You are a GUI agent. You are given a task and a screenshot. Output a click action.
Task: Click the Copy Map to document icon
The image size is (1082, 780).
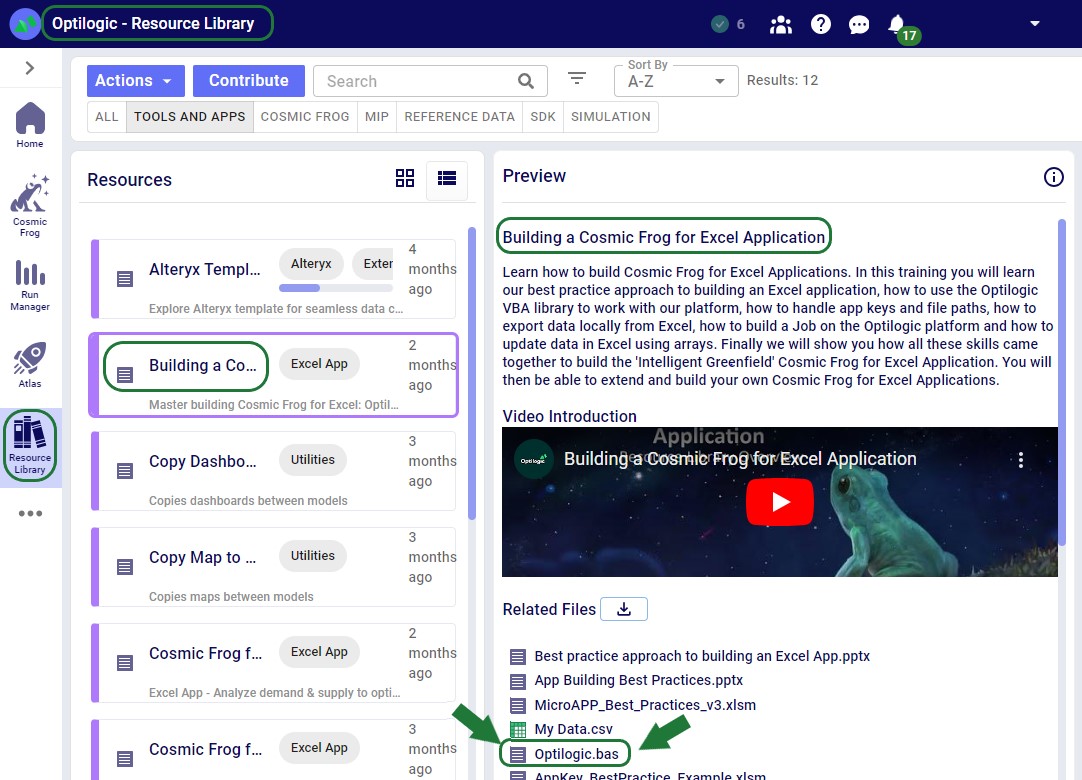pos(125,567)
